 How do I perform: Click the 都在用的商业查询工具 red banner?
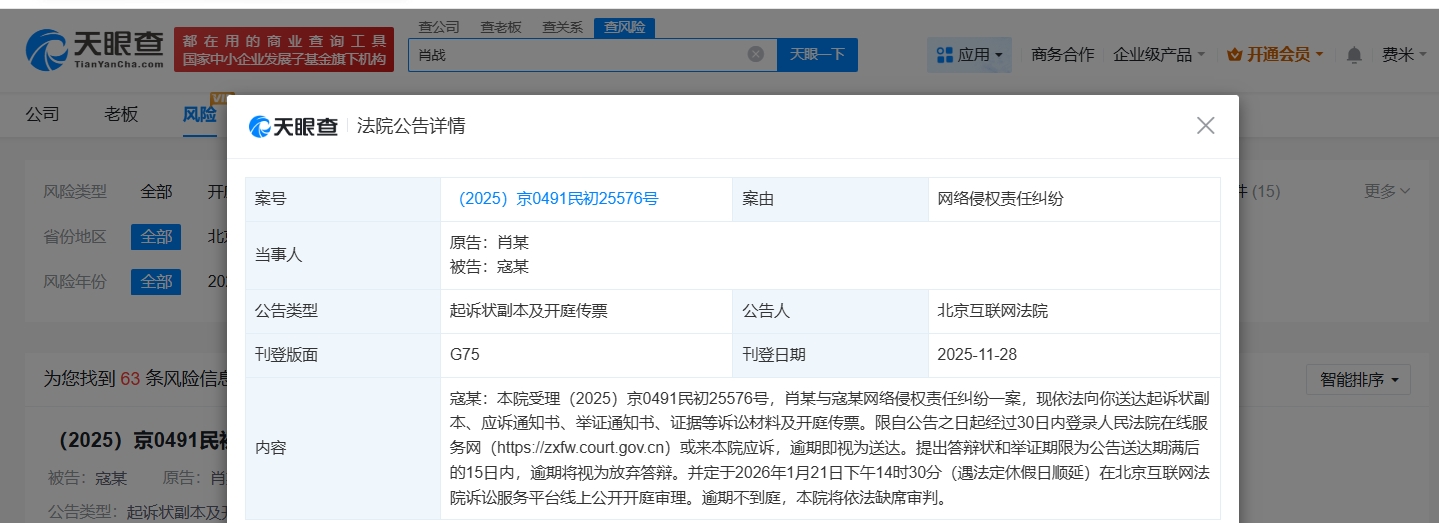pos(284,49)
